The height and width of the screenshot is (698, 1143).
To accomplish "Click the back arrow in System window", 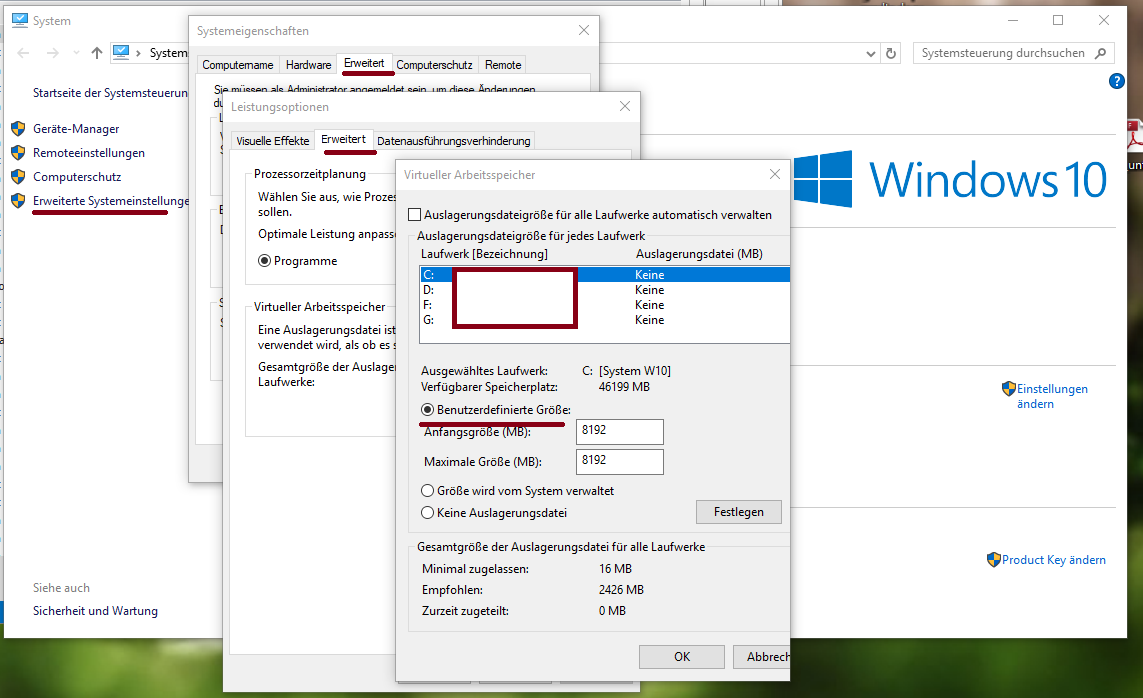I will point(23,53).
